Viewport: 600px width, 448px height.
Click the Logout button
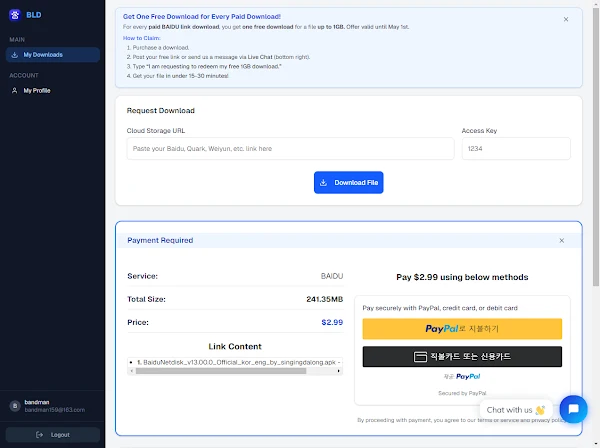coord(53,435)
